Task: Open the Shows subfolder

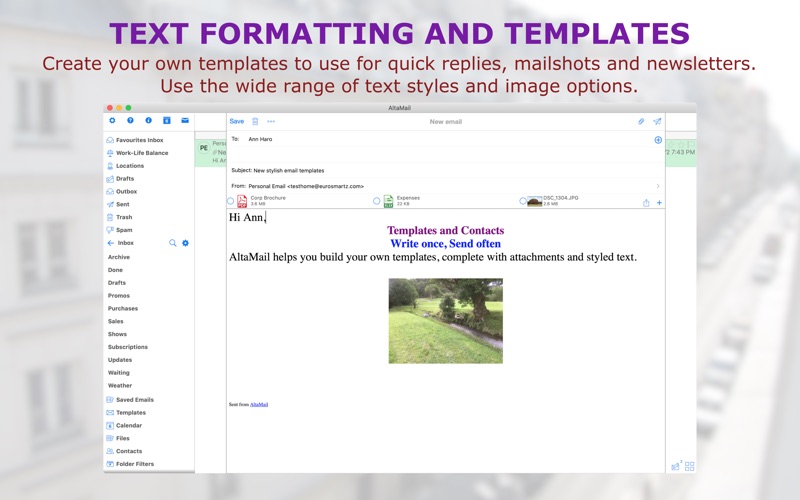Action: [117, 334]
